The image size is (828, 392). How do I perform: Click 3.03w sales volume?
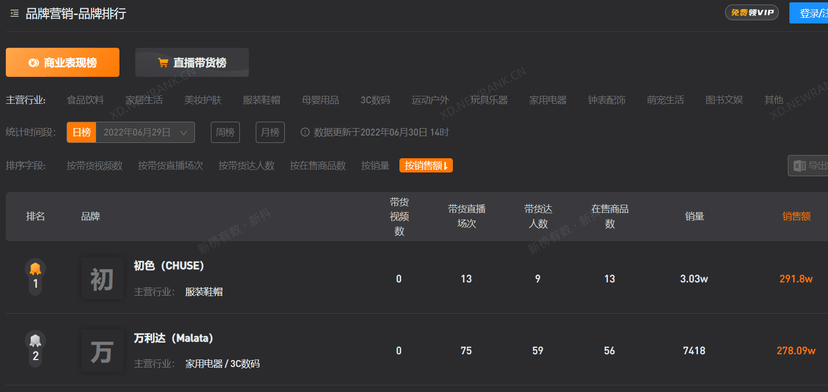click(x=694, y=279)
